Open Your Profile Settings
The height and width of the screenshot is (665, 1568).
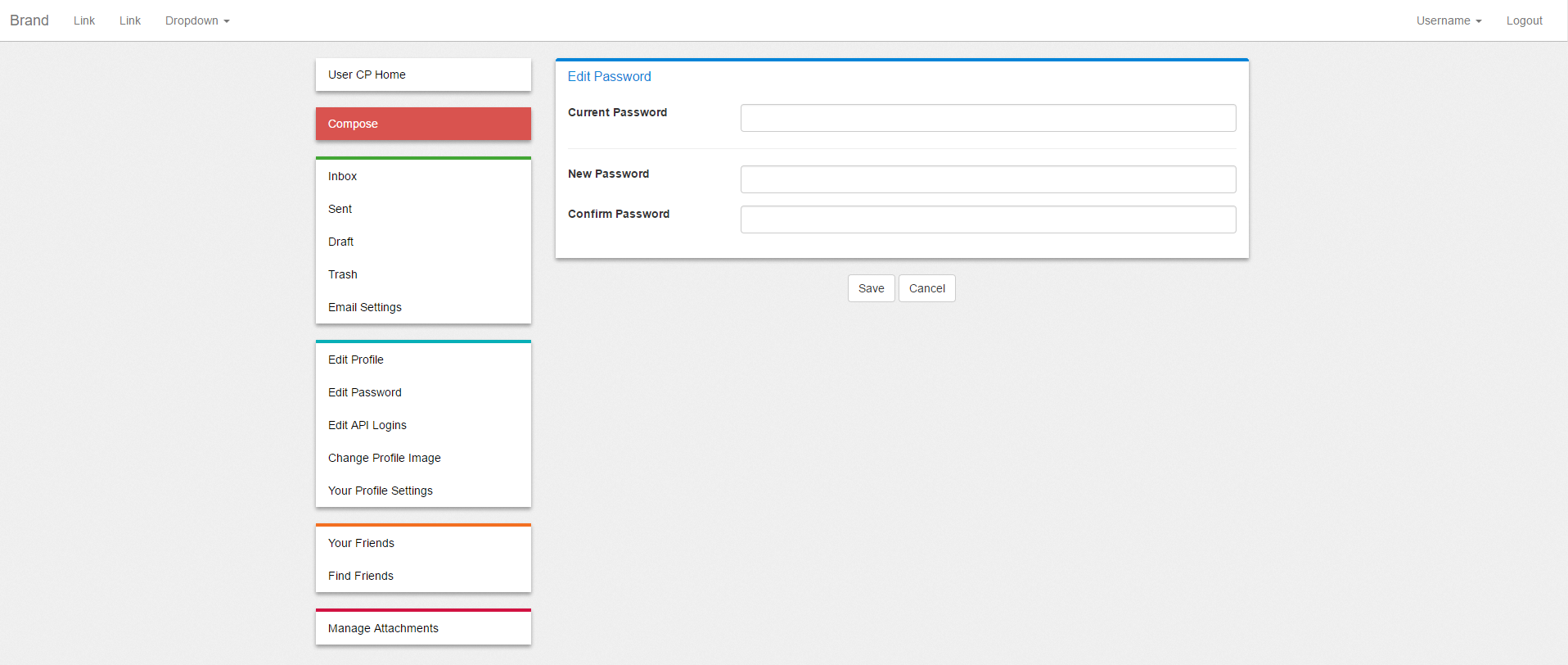(423, 491)
